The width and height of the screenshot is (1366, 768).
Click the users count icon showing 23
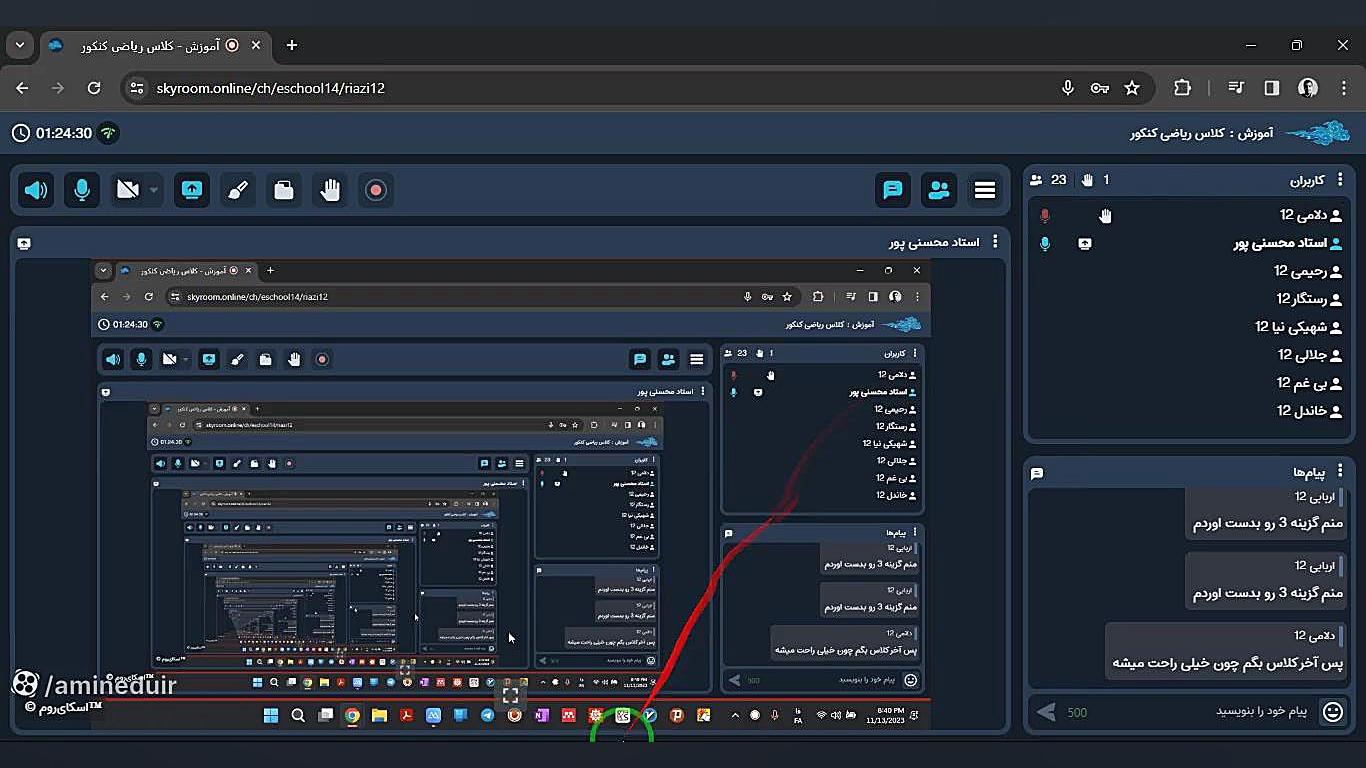(1036, 180)
